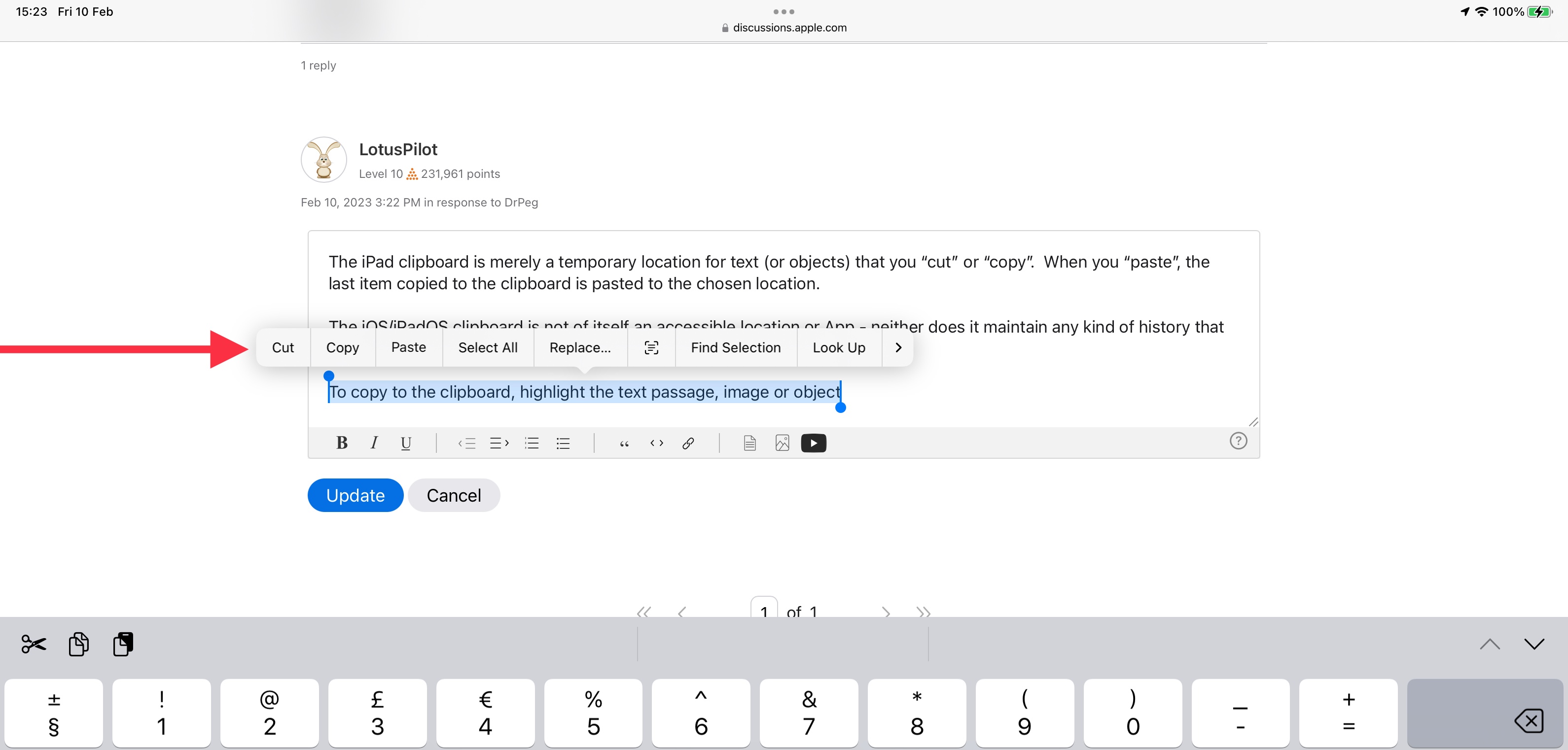1568x750 pixels.
Task: Toggle italic formatting in the editor
Action: coord(374,443)
